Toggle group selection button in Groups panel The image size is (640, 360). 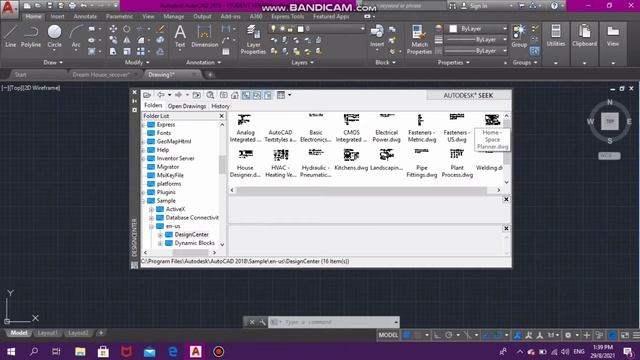[534, 51]
